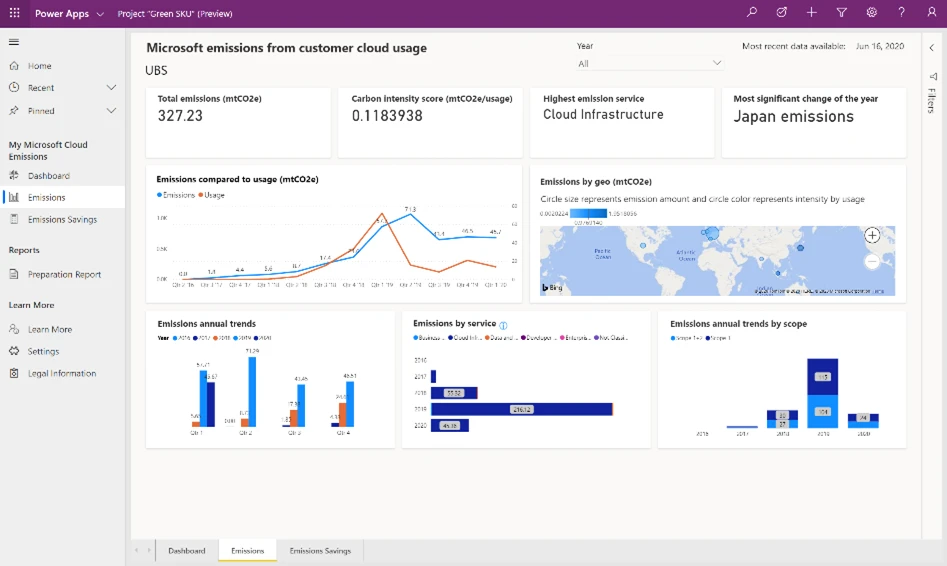
Task: Click the Dashboard icon in sidebar
Action: coord(14,175)
